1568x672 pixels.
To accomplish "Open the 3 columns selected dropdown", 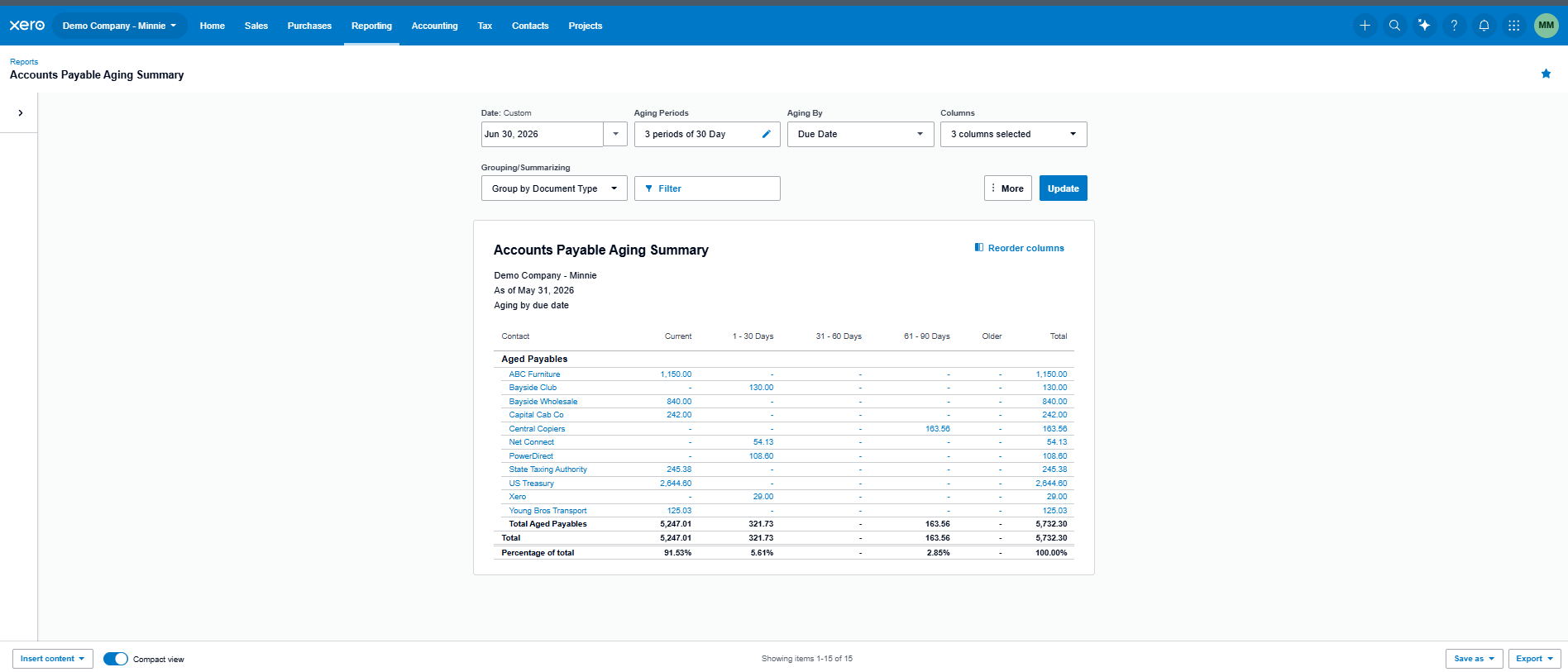I will (x=1013, y=134).
